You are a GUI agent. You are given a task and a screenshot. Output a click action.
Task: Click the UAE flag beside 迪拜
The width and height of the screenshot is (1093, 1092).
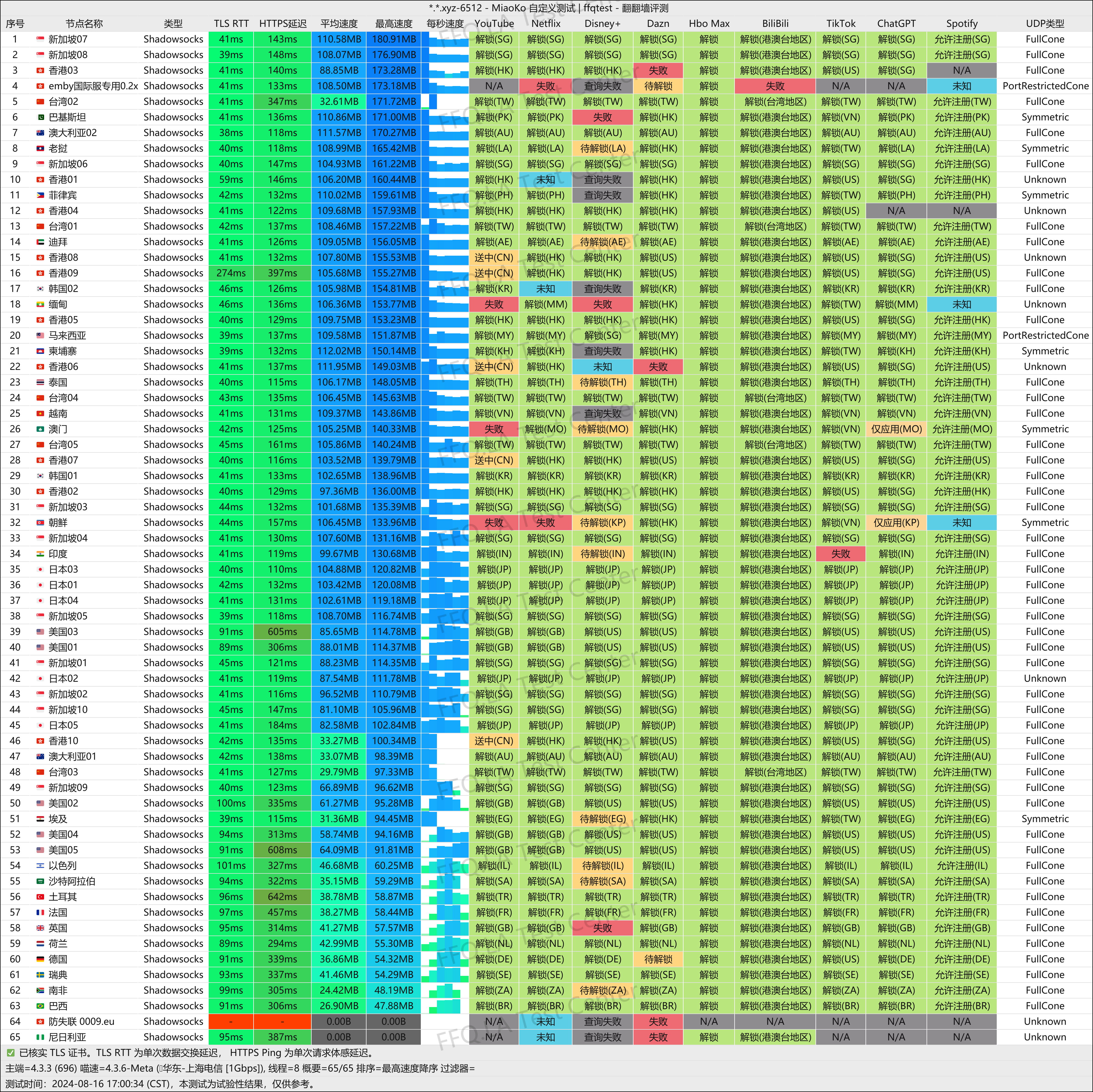point(40,242)
